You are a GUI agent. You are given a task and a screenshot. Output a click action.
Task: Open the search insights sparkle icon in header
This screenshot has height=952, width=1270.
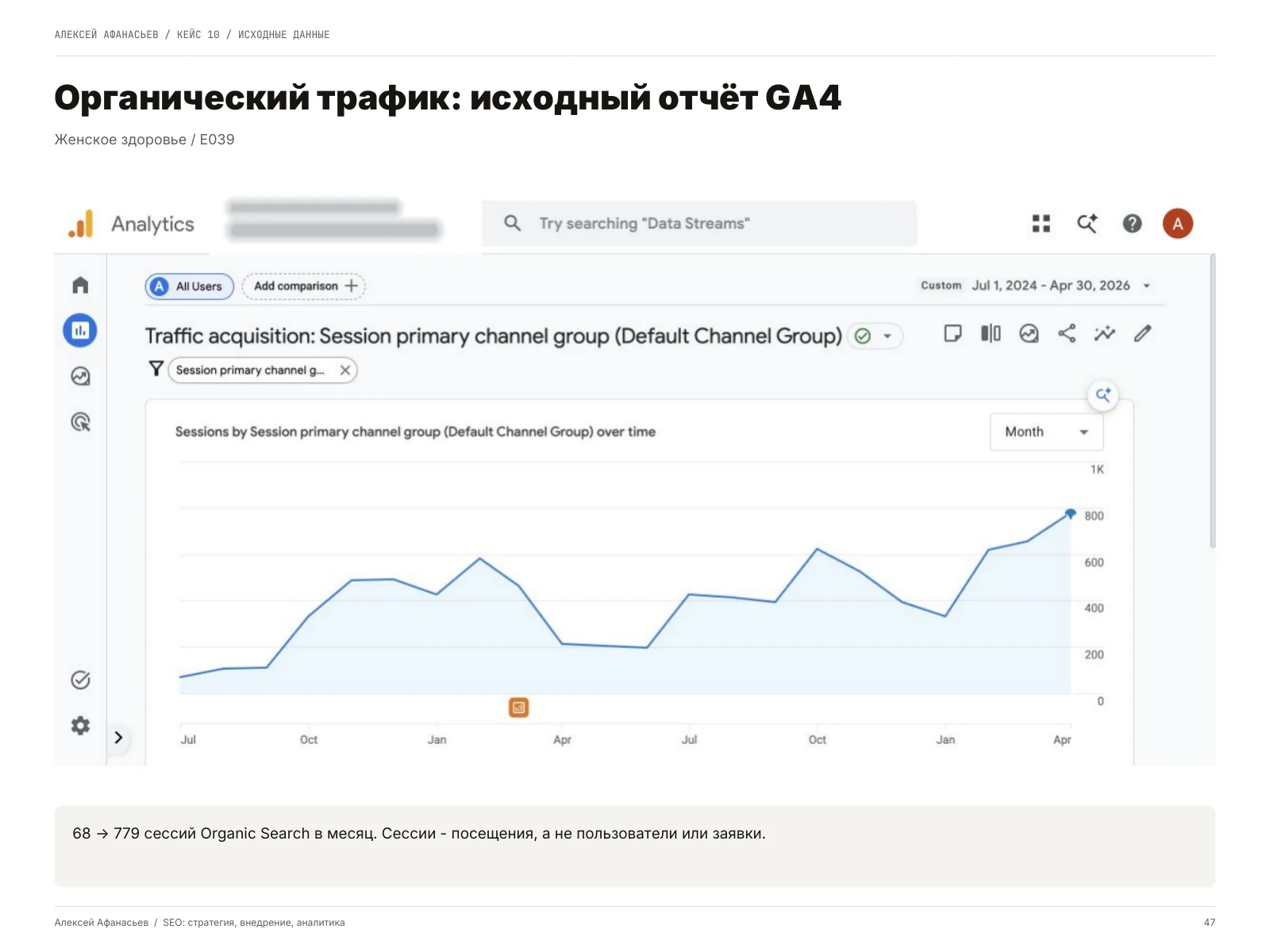click(1087, 224)
